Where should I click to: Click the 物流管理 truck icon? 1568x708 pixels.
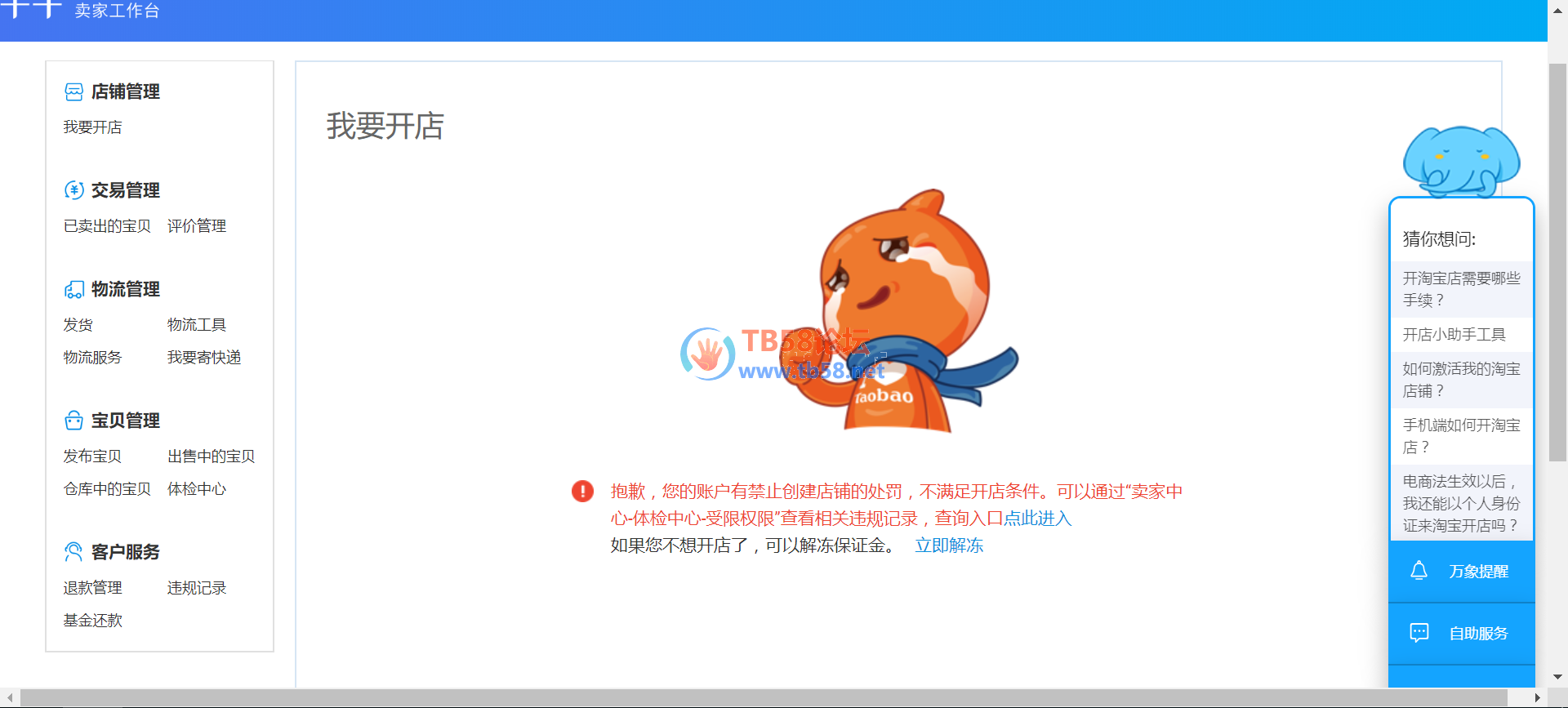coord(73,289)
